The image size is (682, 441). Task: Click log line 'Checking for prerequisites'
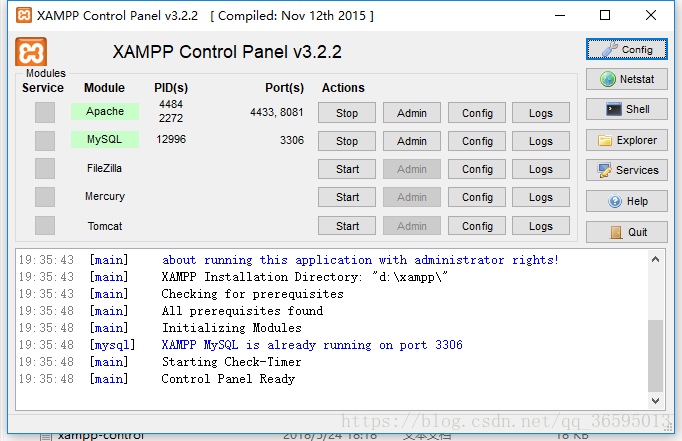[252, 294]
